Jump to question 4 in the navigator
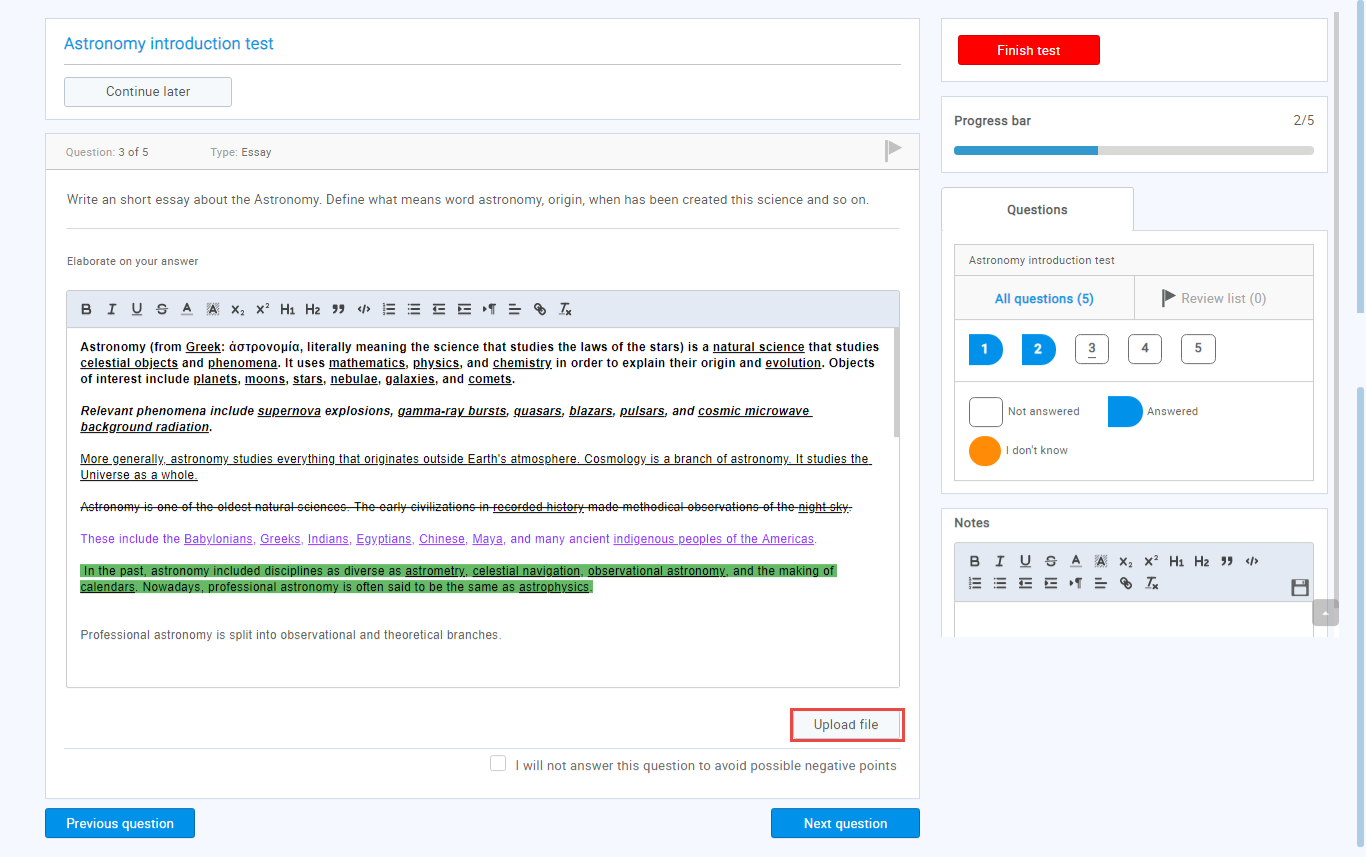 click(1144, 348)
